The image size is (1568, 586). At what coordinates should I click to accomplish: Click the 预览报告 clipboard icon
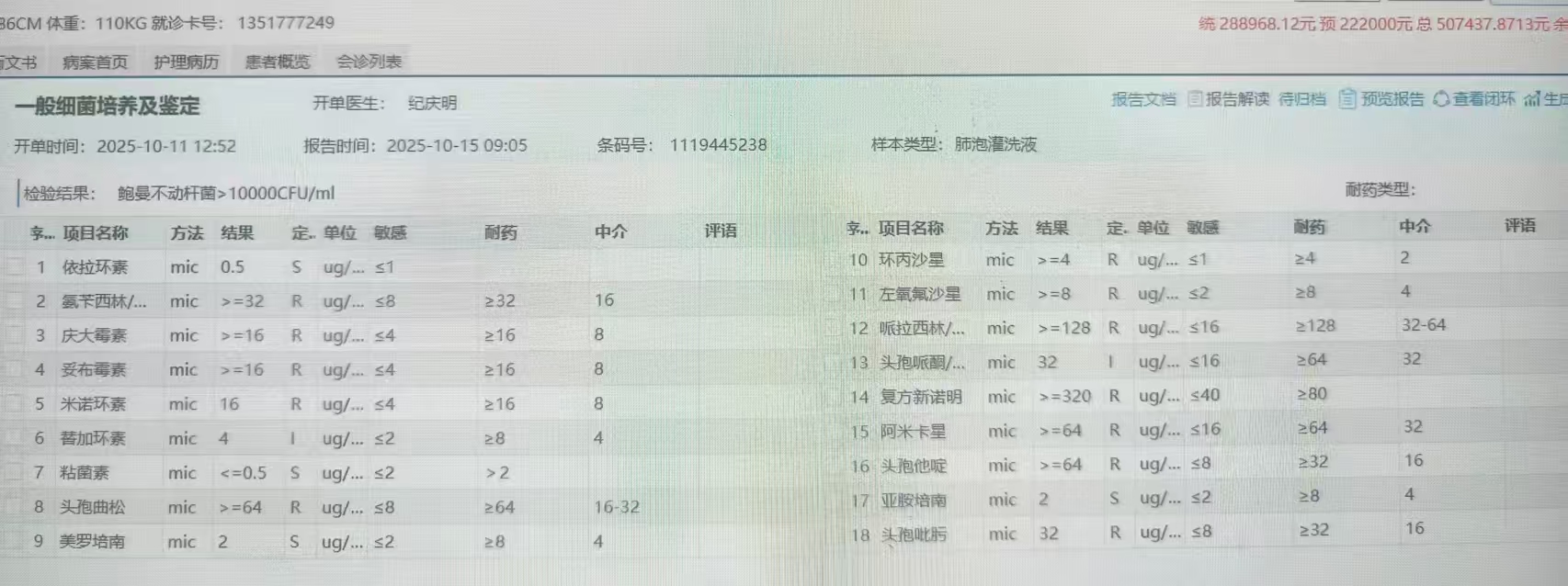click(1347, 99)
